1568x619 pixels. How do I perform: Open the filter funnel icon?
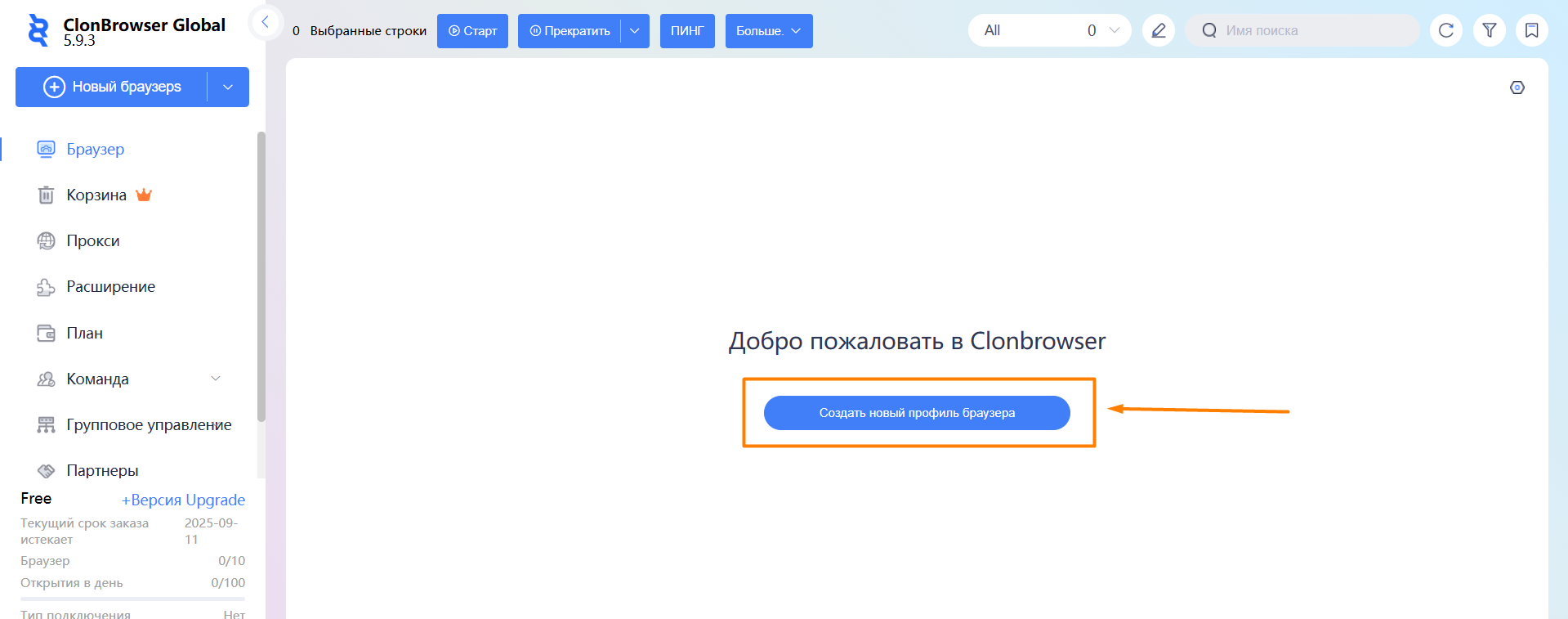coord(1490,30)
